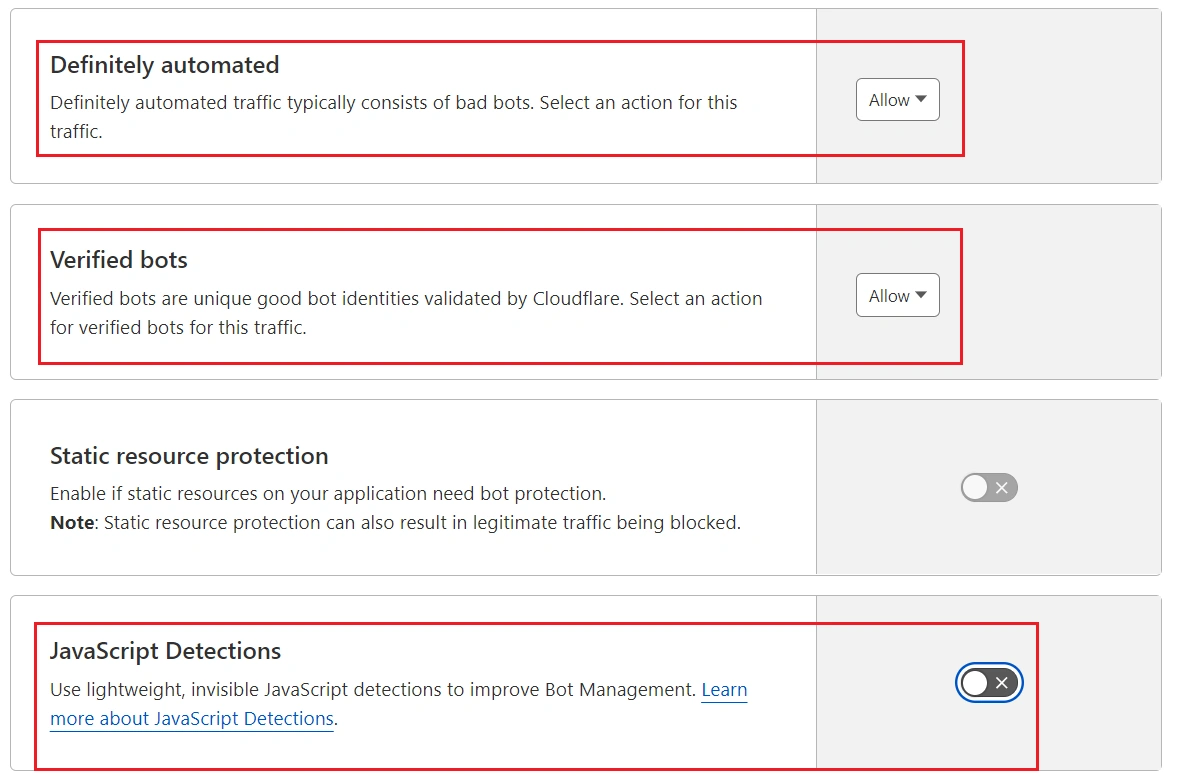Open the Allow dropdown for Definitely automated
Image resolution: width=1177 pixels, height=783 pixels.
896,99
